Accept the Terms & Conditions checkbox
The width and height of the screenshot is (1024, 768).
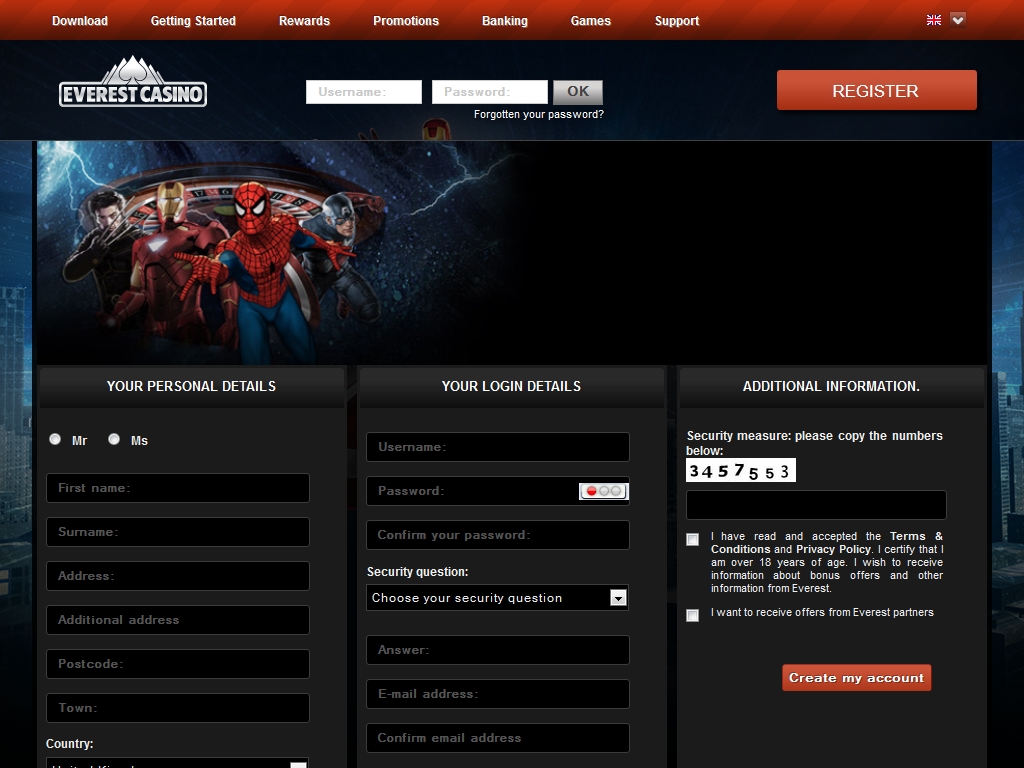point(692,540)
